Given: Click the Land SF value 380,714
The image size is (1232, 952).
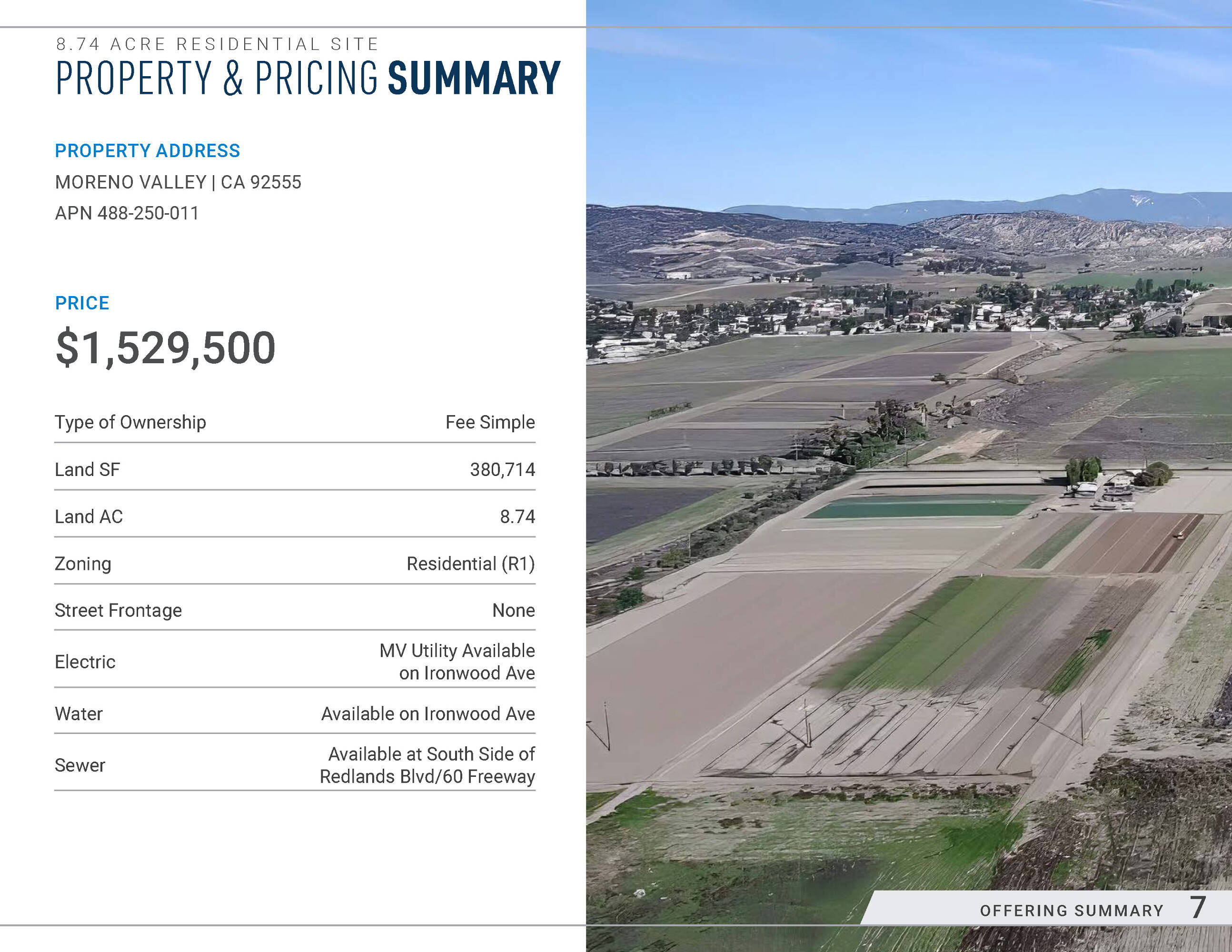Looking at the screenshot, I should point(502,469).
